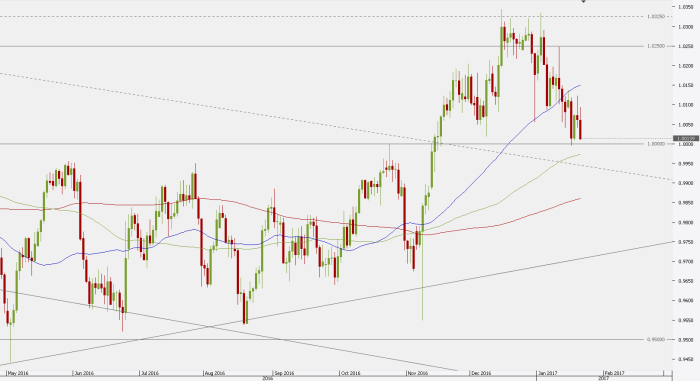Click the Aug 2016 time axis label

tap(215, 373)
